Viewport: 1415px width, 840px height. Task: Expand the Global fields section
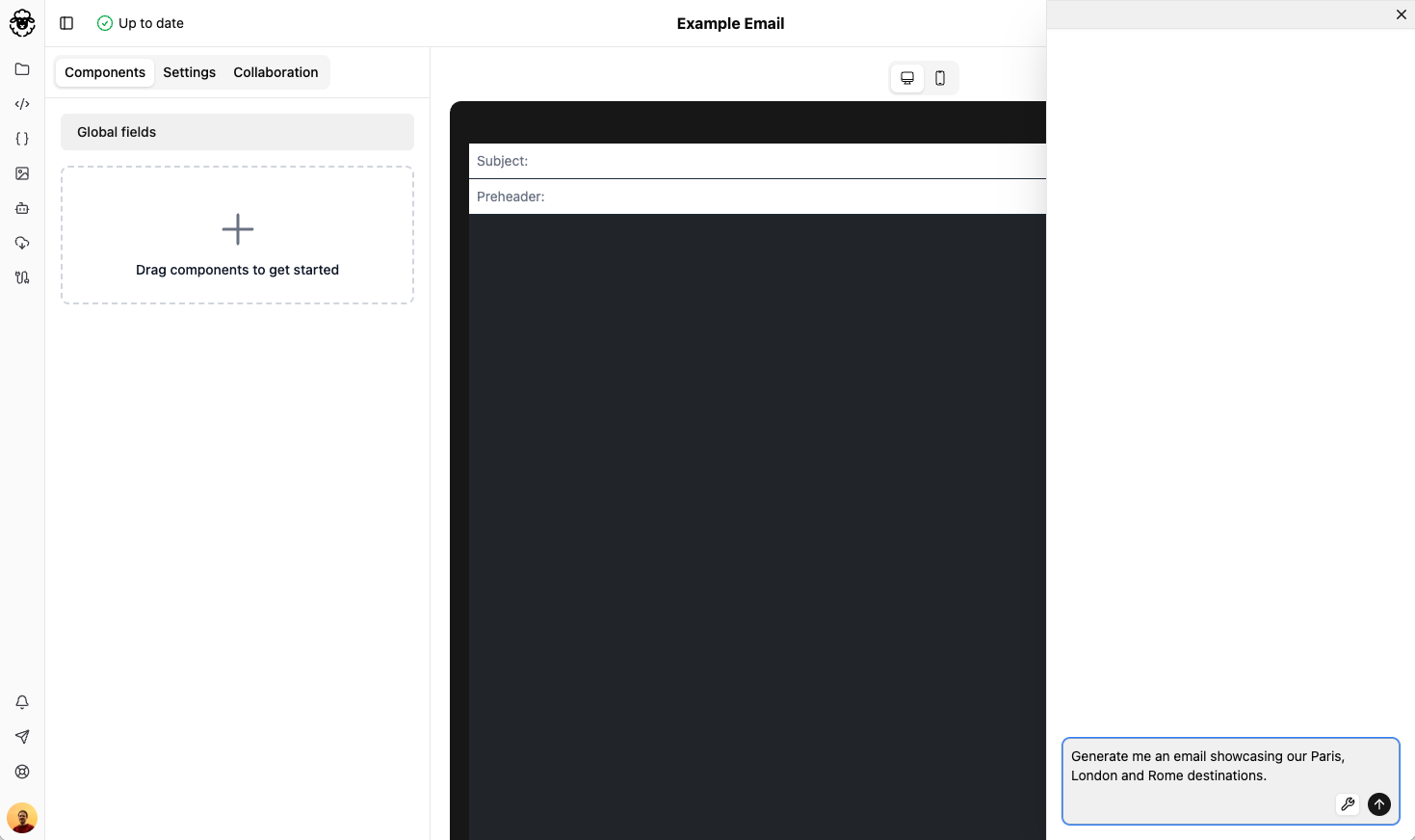(x=237, y=132)
